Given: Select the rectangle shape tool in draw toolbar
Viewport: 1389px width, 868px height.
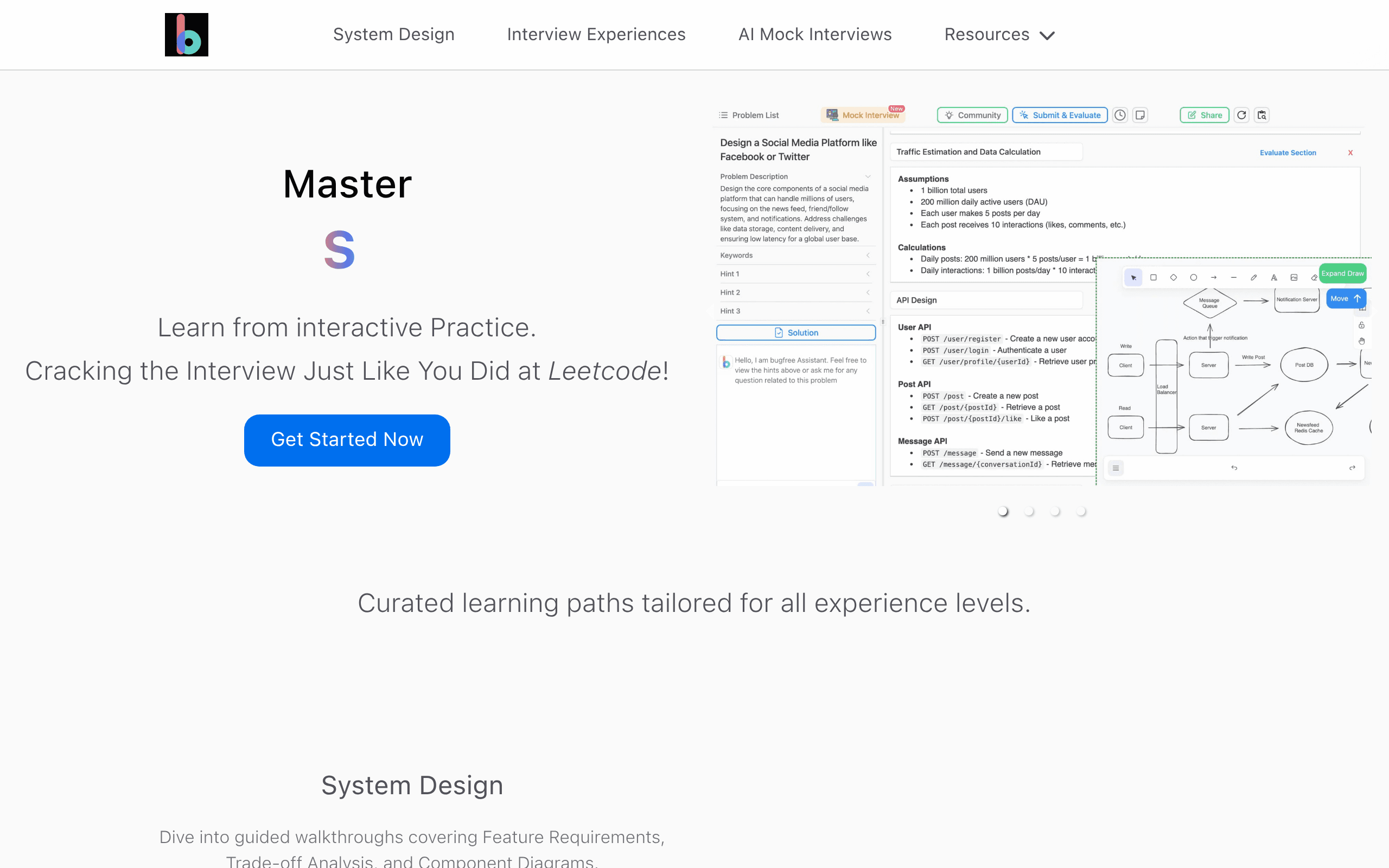Looking at the screenshot, I should (1153, 277).
